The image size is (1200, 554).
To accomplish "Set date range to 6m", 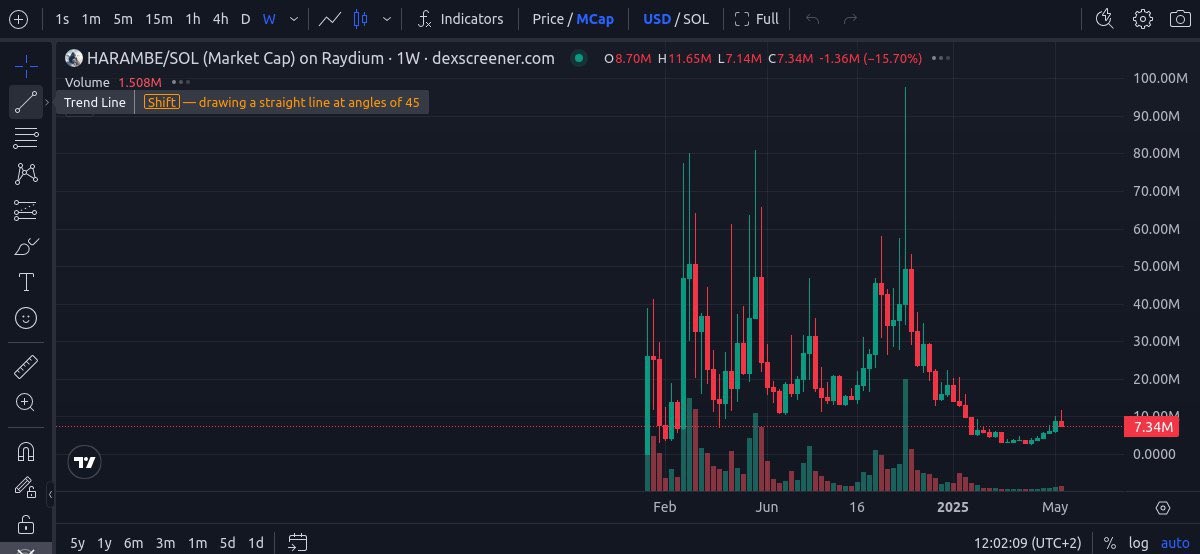I will (x=133, y=543).
